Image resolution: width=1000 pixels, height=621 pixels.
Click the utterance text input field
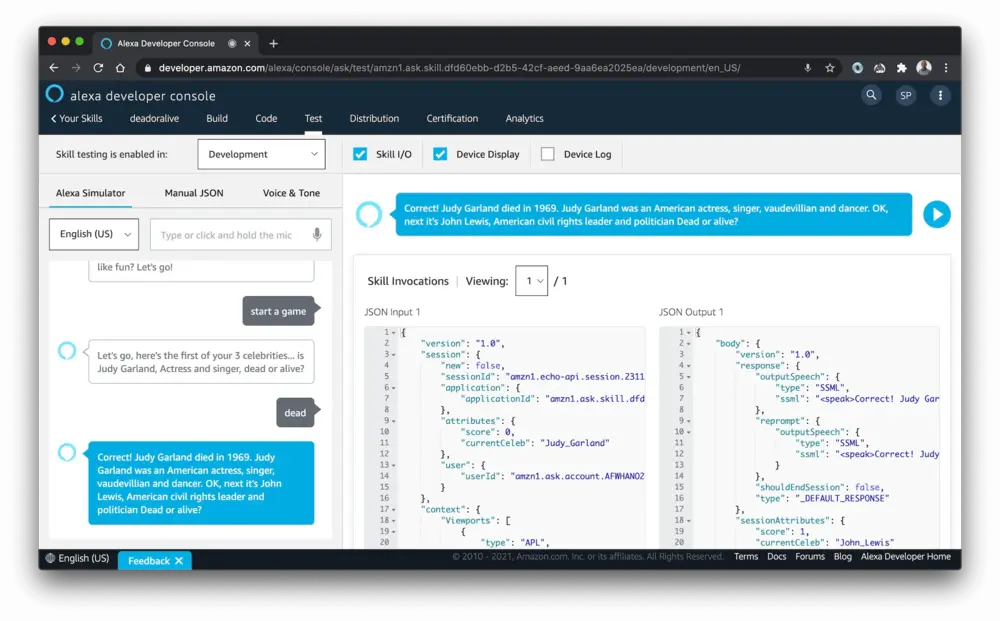tap(228, 235)
